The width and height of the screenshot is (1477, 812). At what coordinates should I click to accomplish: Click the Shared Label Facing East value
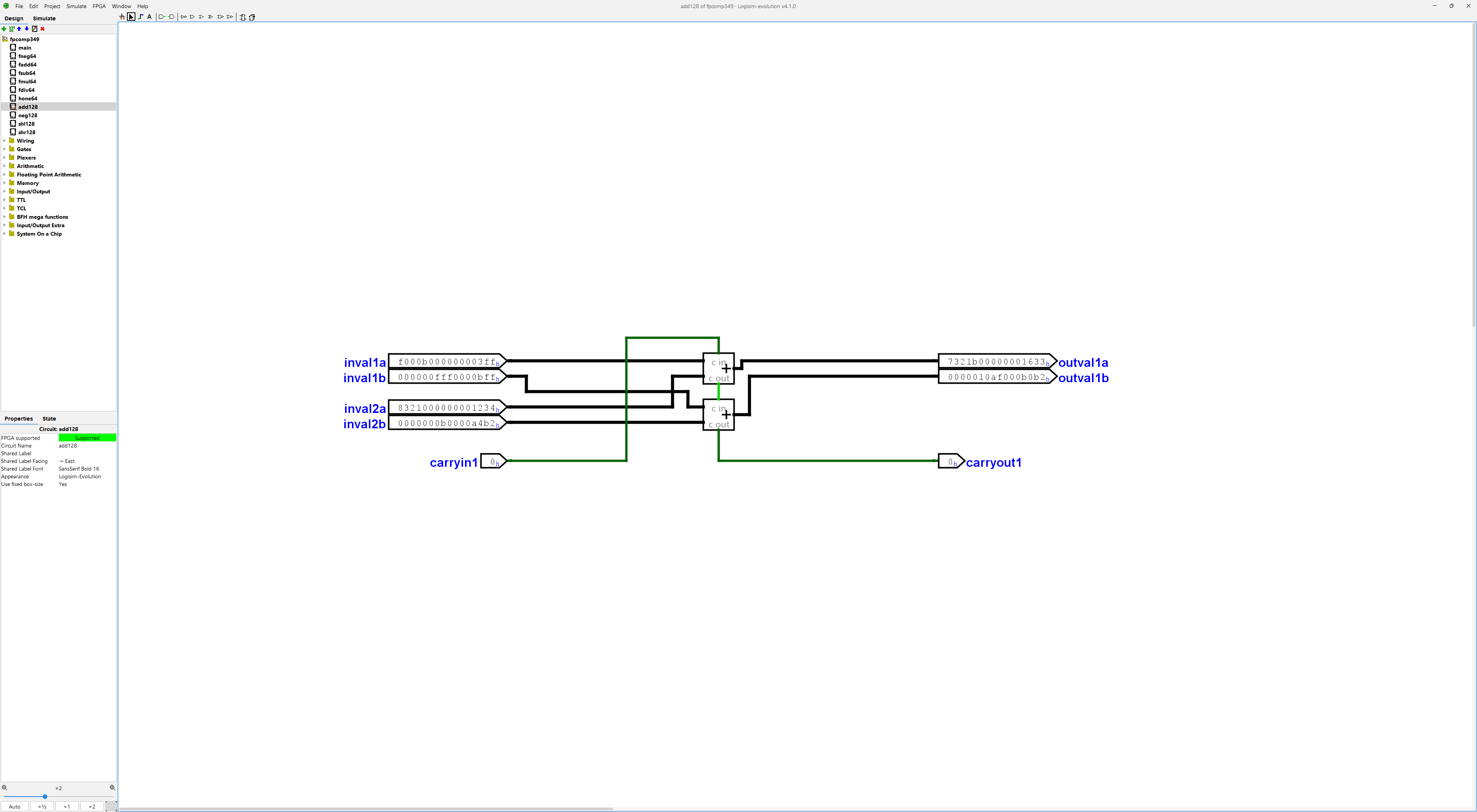pyautogui.click(x=87, y=461)
